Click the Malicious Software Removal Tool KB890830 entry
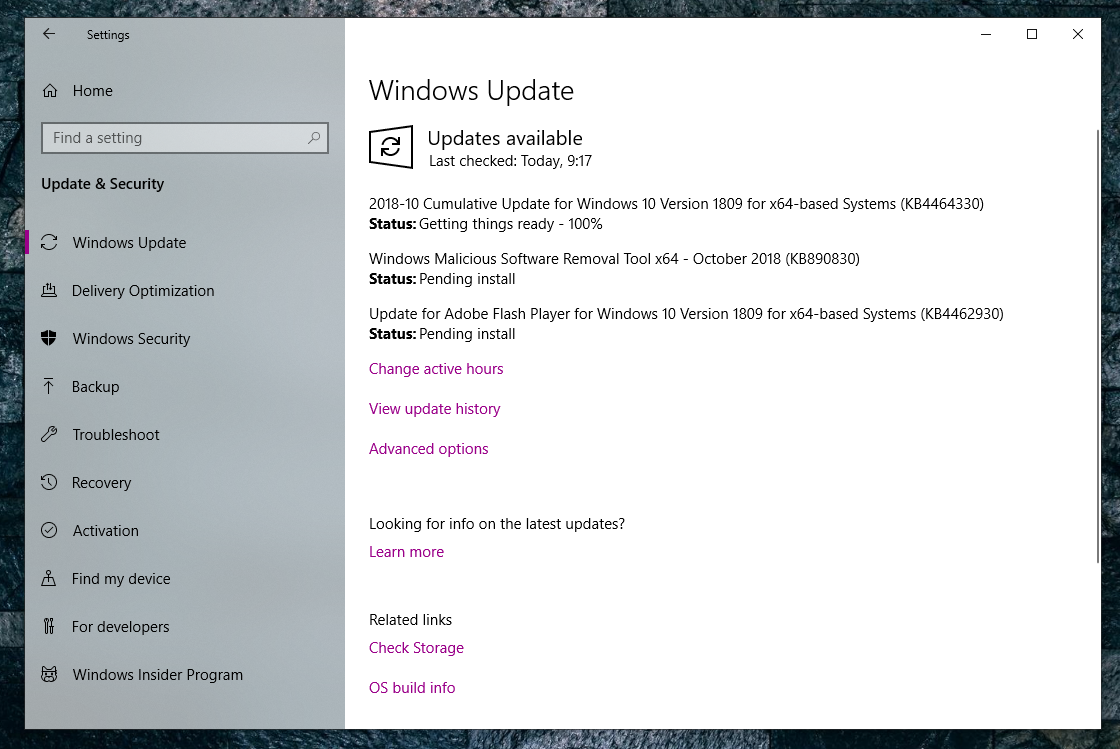 (x=614, y=258)
